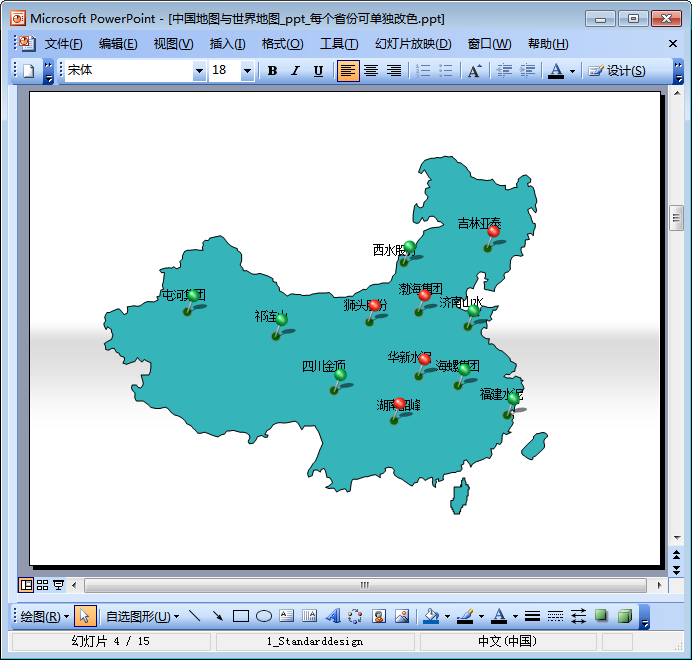Expand formatting toolbar options at right end
Screen dimensions: 692x660
pos(678,72)
